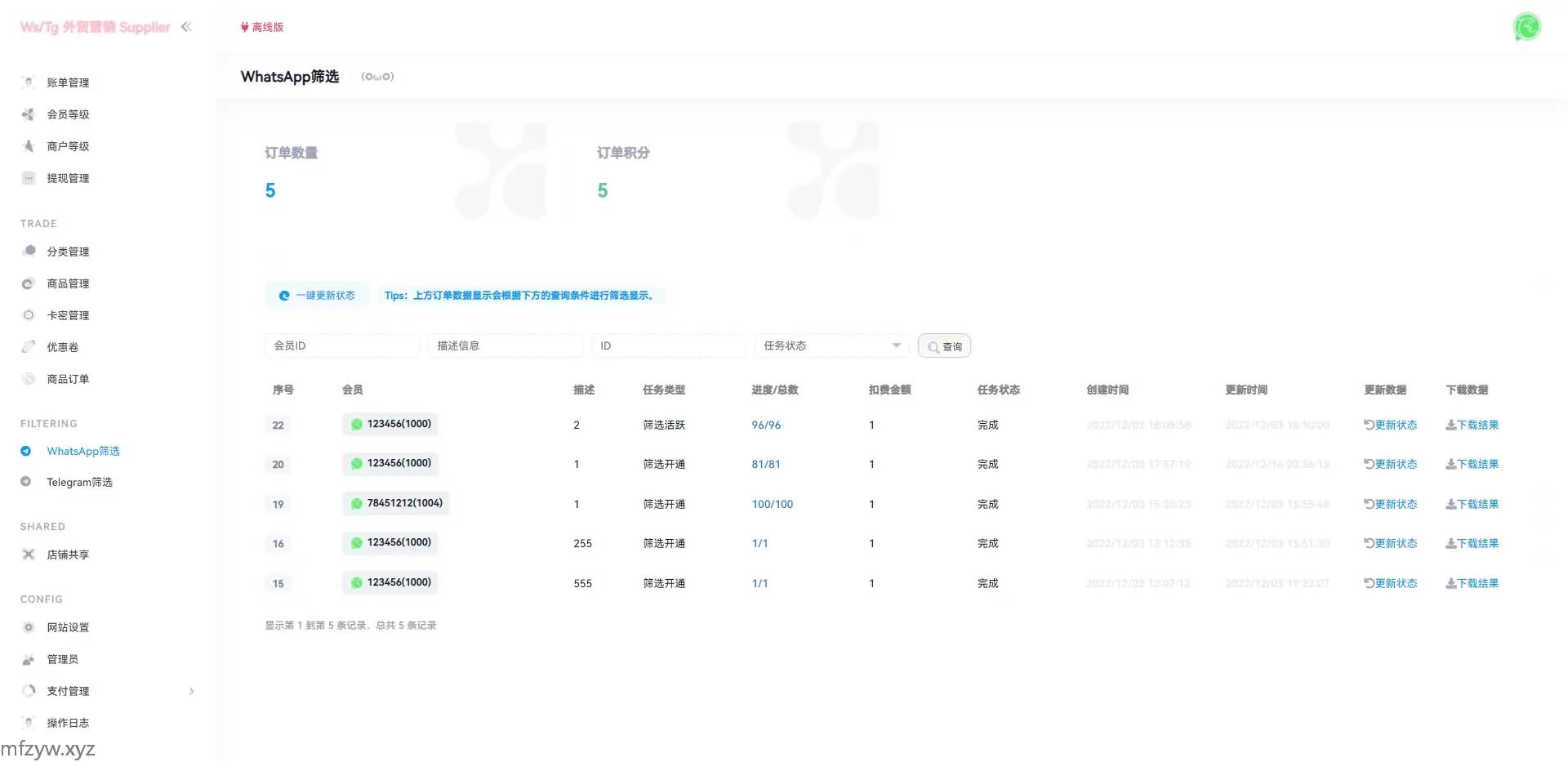Collapse the sidebar with the double-chevron icon
This screenshot has height=762, width=1568.
[186, 27]
